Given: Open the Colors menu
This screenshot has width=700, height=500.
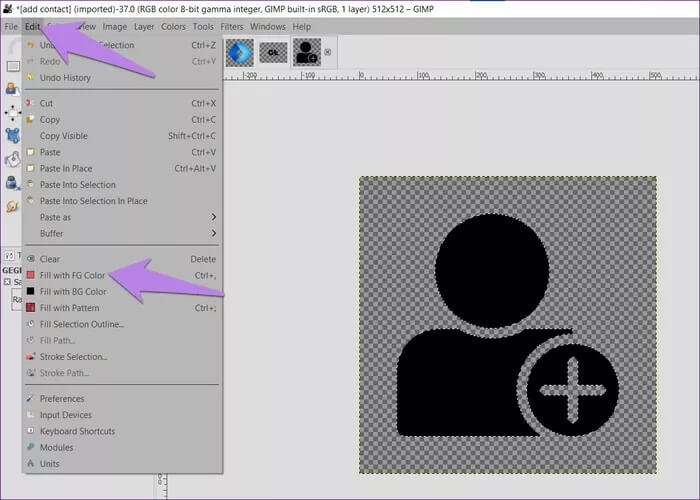Looking at the screenshot, I should point(173,27).
